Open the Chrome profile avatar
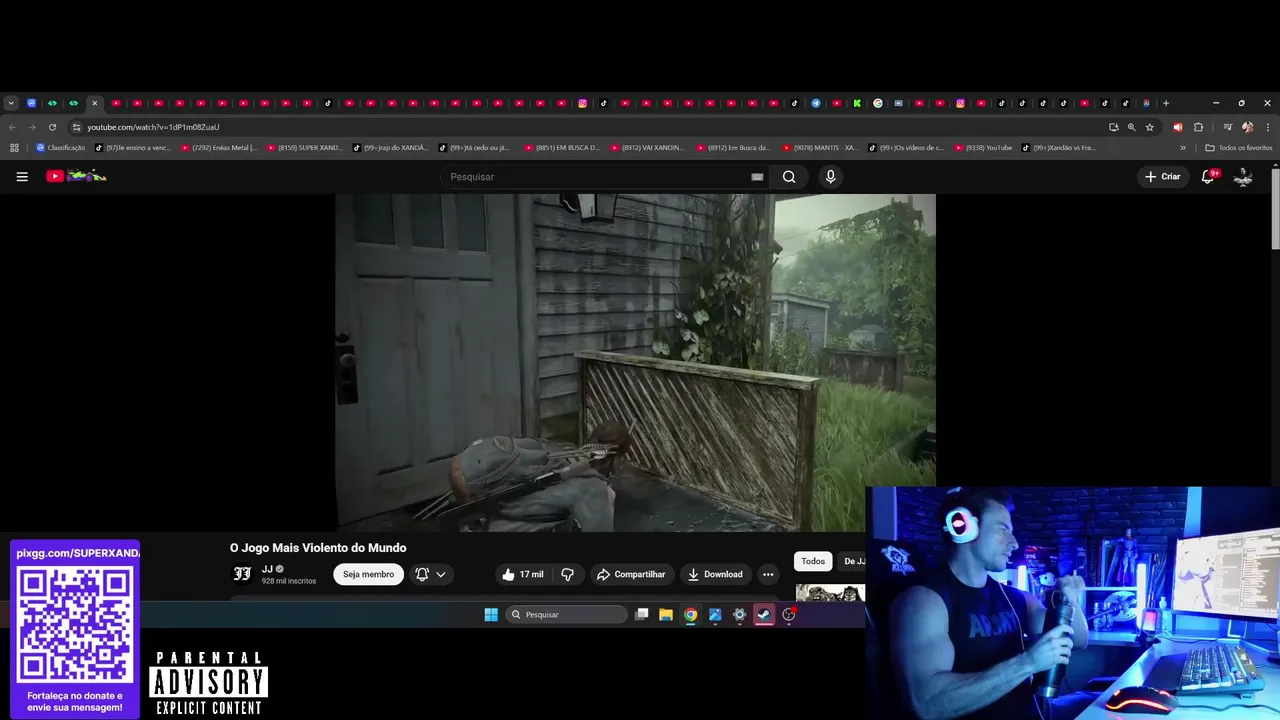Screen dimensions: 1280x720 [x=1247, y=127]
